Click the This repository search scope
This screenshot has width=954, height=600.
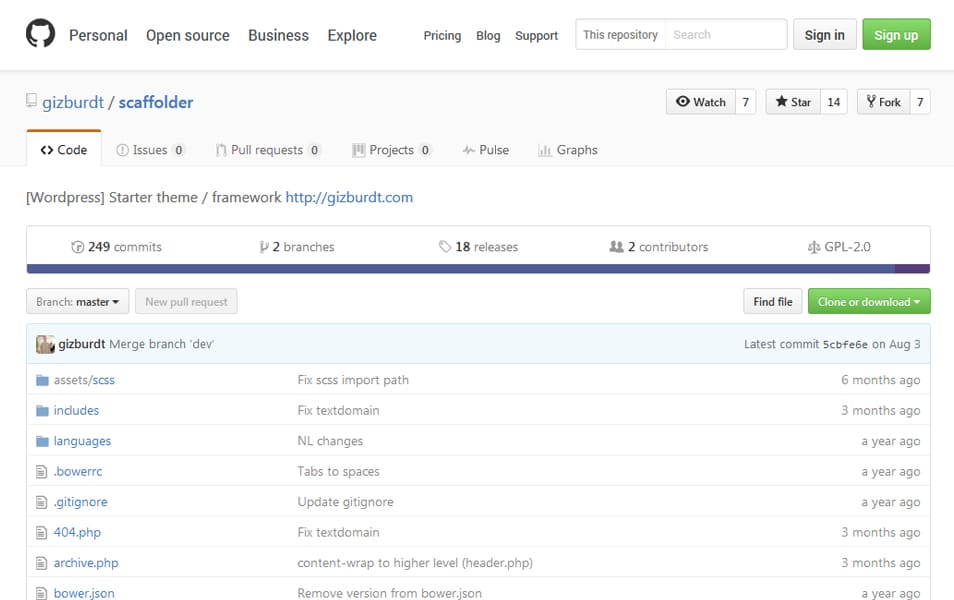621,35
